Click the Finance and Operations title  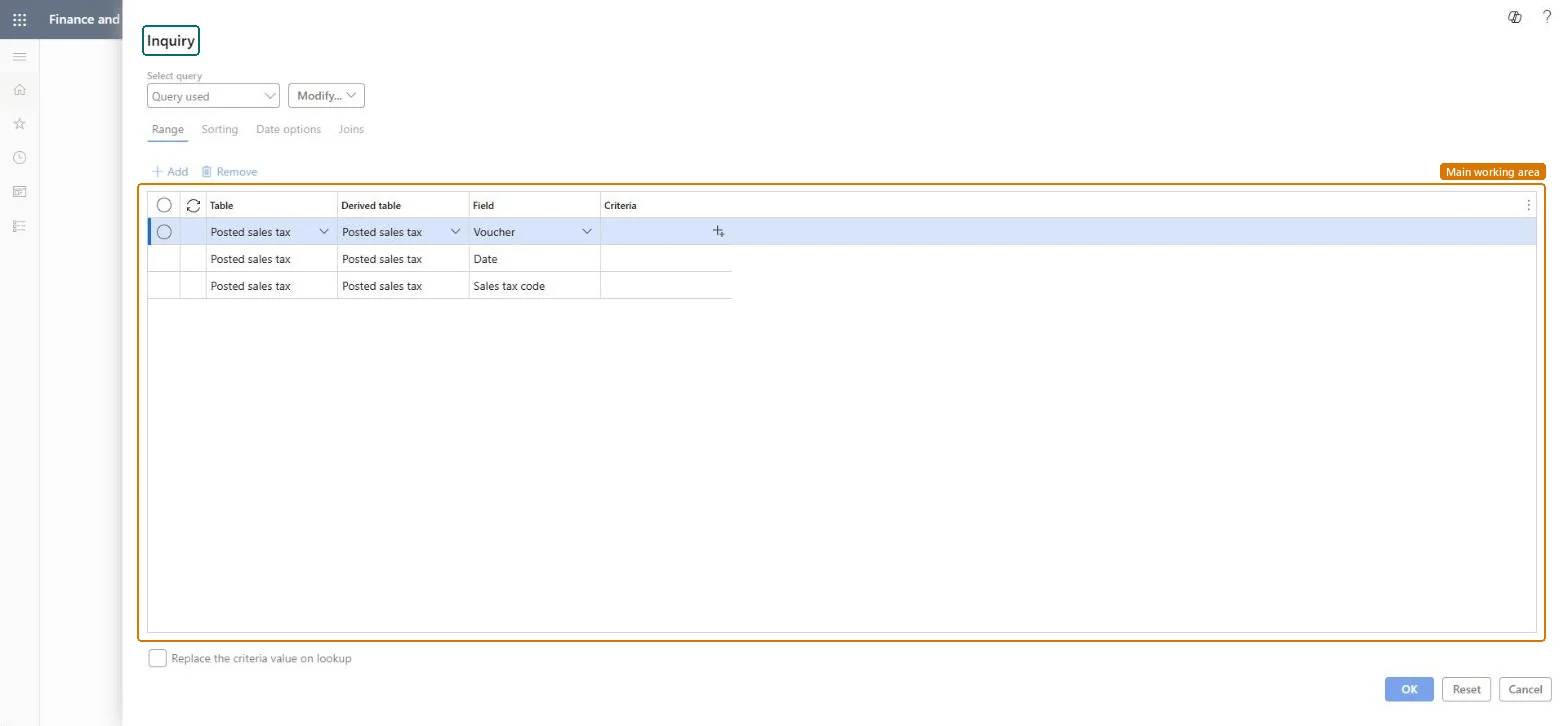pos(84,19)
